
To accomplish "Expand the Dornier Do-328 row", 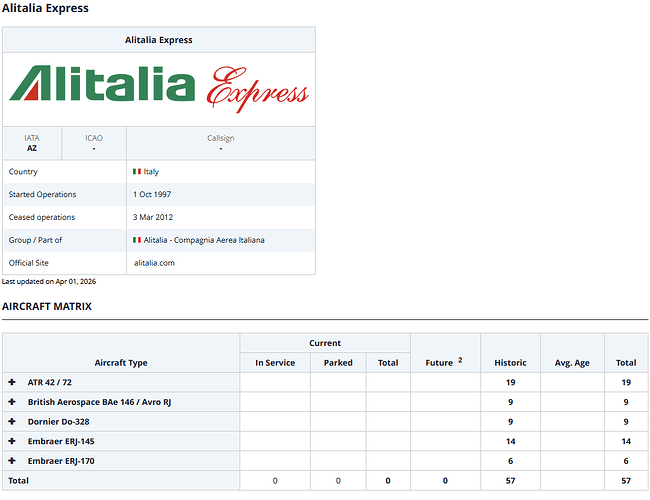I will pyautogui.click(x=12, y=421).
